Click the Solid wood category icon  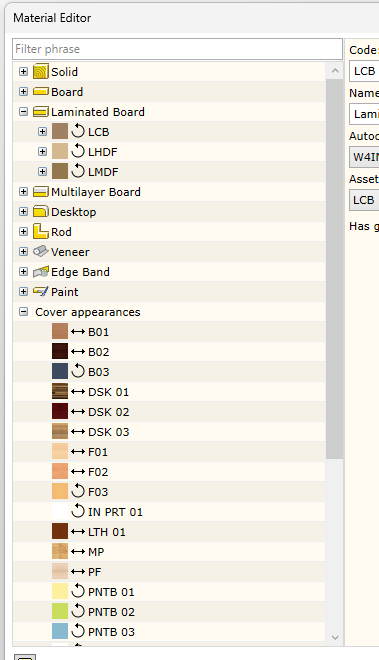(x=41, y=72)
